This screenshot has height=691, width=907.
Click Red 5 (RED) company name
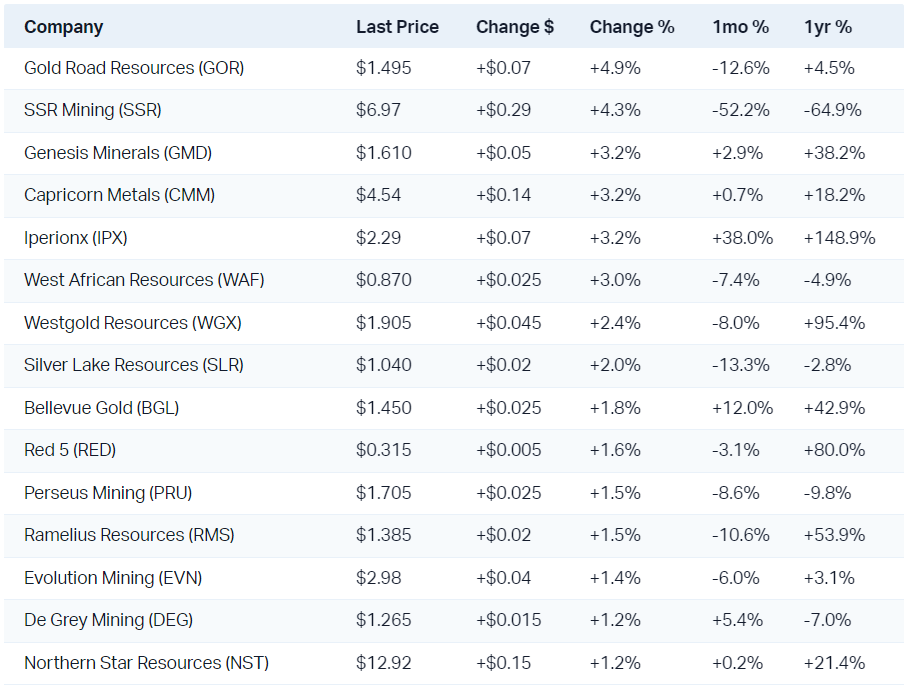70,450
